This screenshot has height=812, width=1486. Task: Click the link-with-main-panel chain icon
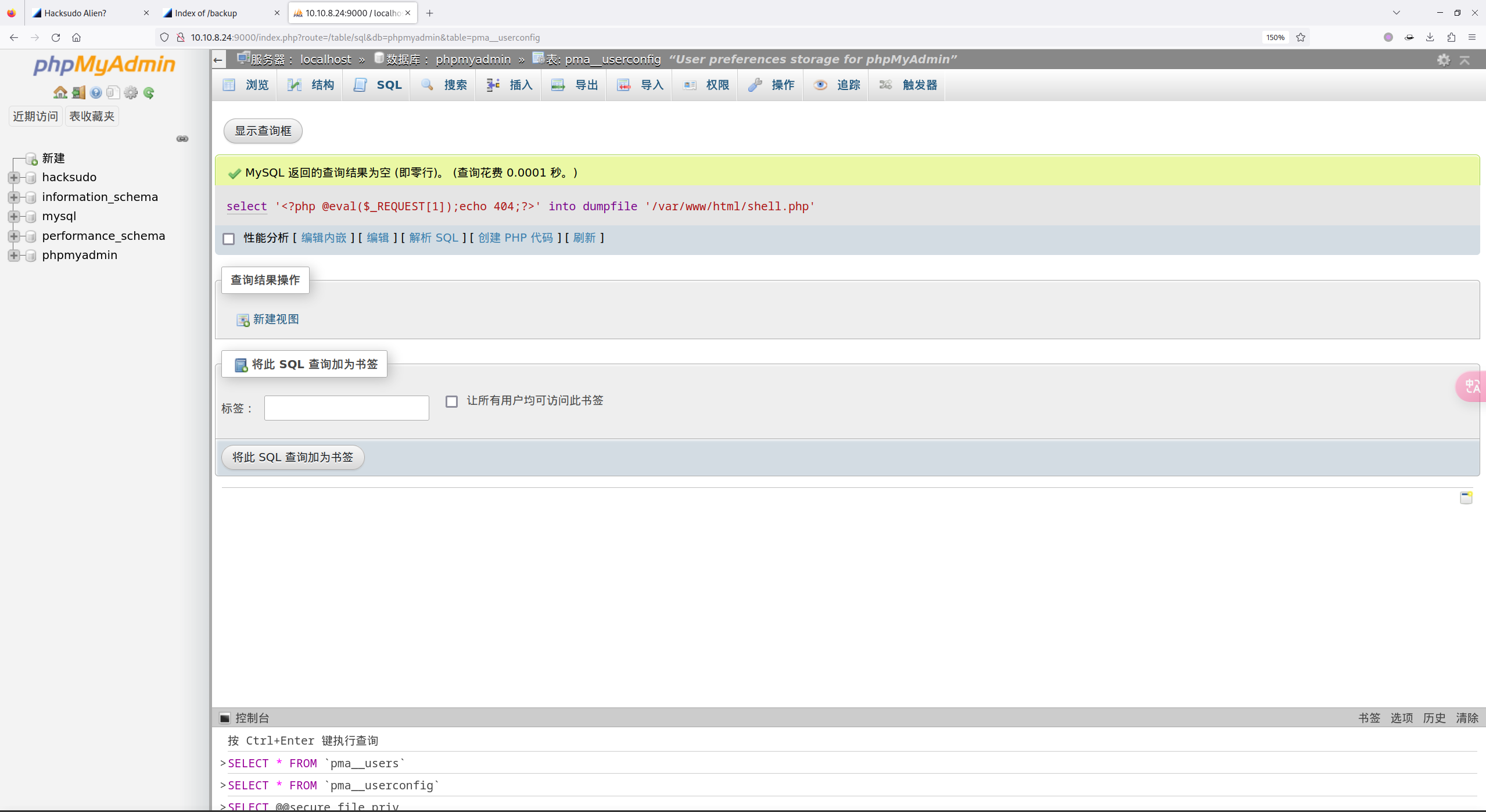click(x=182, y=139)
